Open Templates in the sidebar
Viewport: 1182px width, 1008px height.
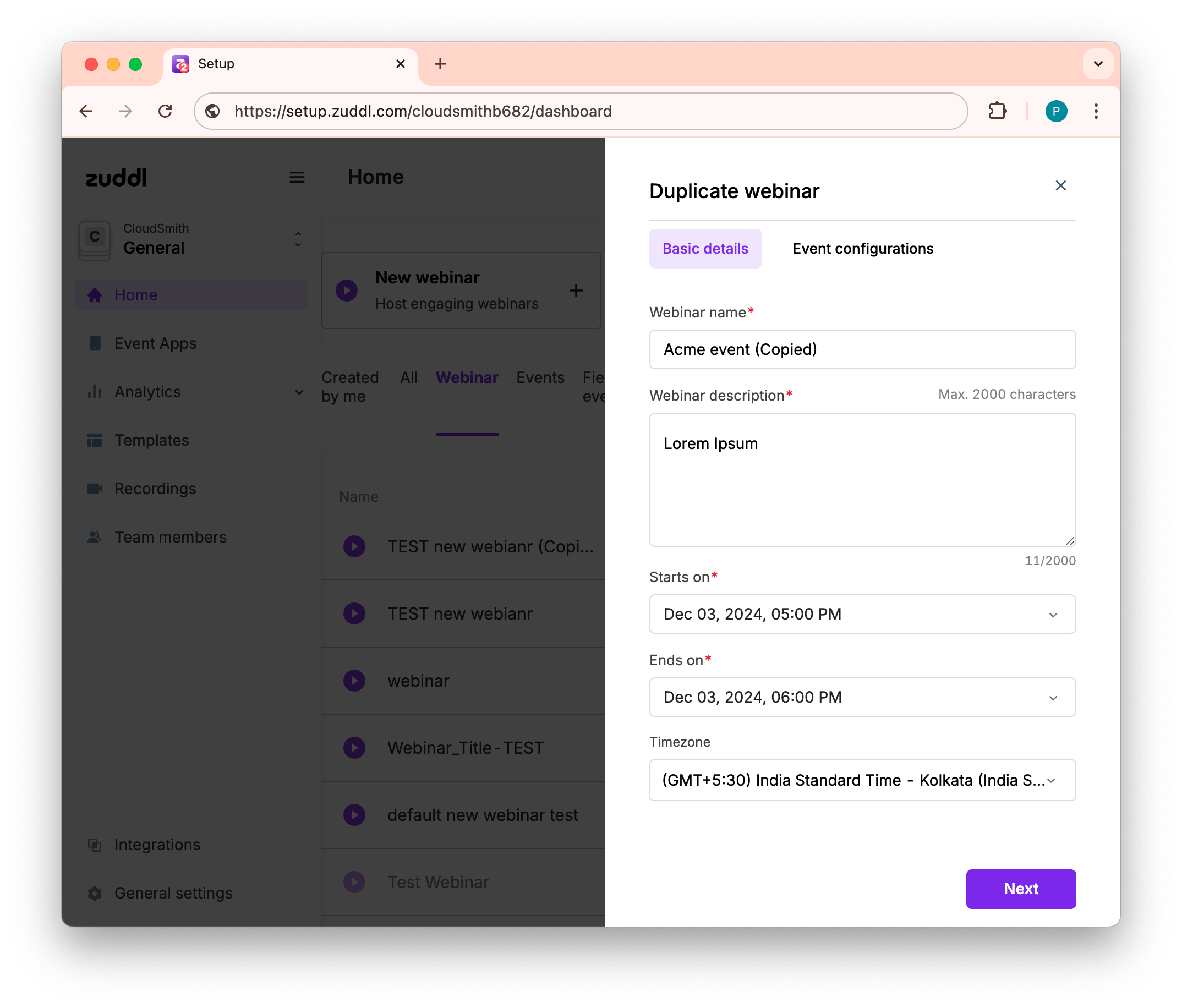click(x=151, y=440)
